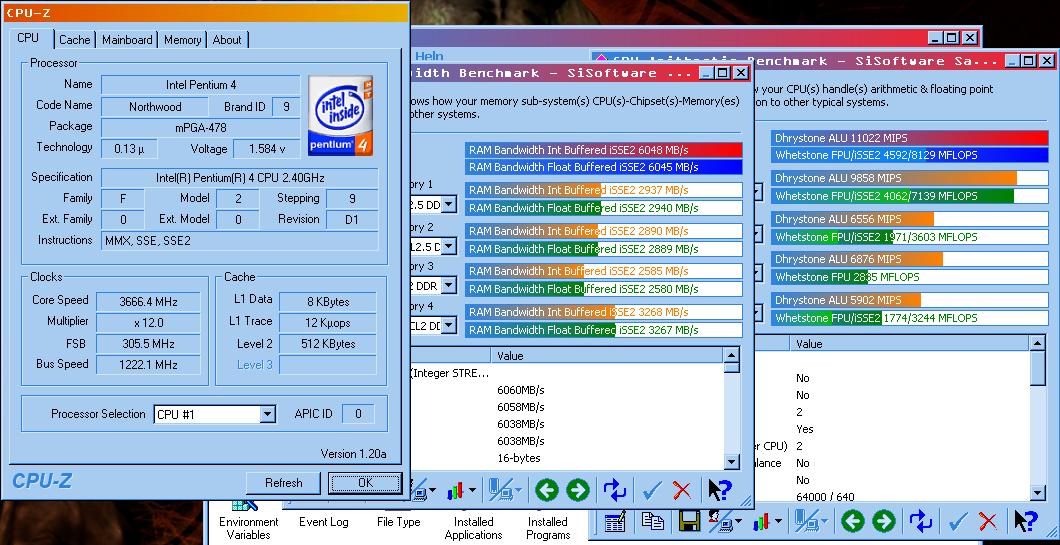Click the help cursor icon in CPU Arithmetic window
Image resolution: width=1060 pixels, height=545 pixels.
coord(1024,521)
